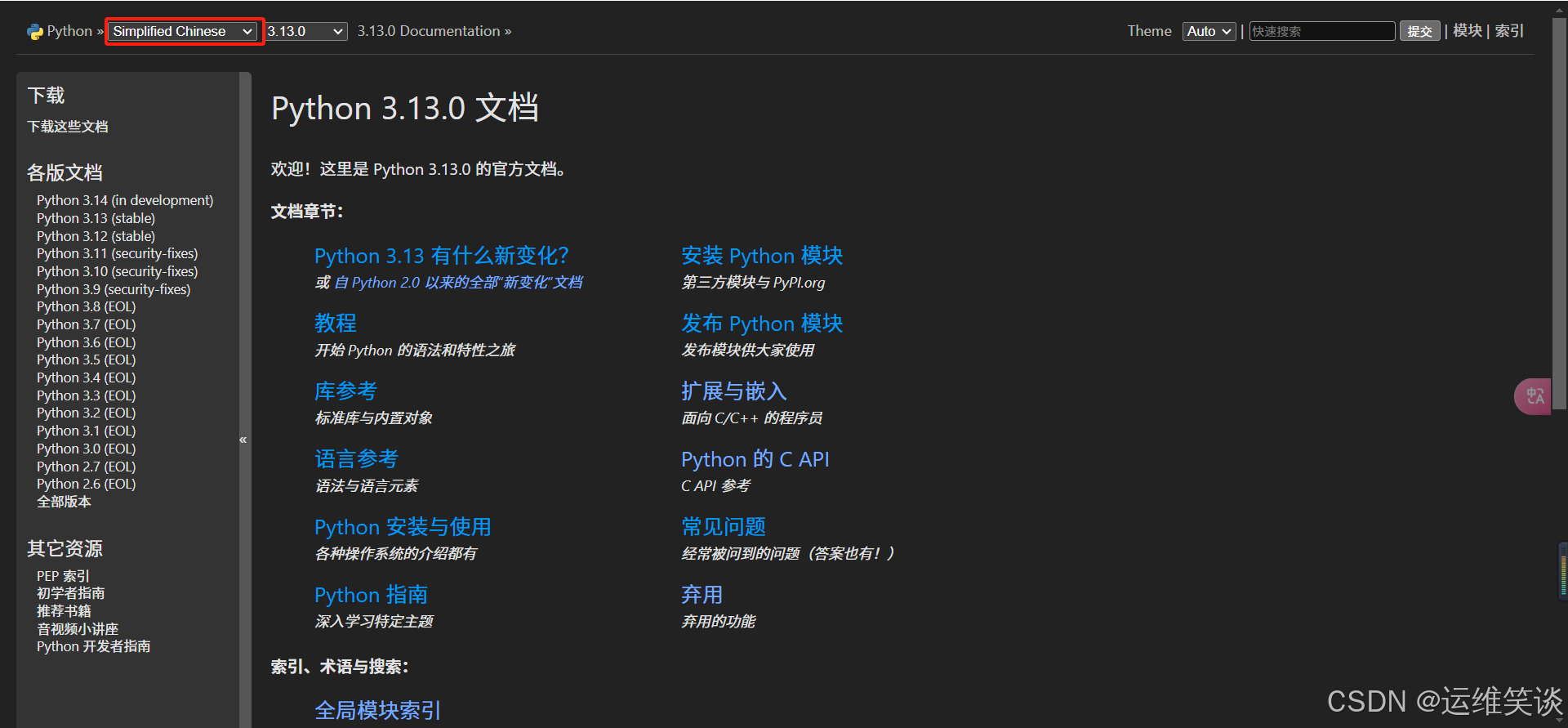Open Python 3.1 (EOL) docs

[x=87, y=431]
